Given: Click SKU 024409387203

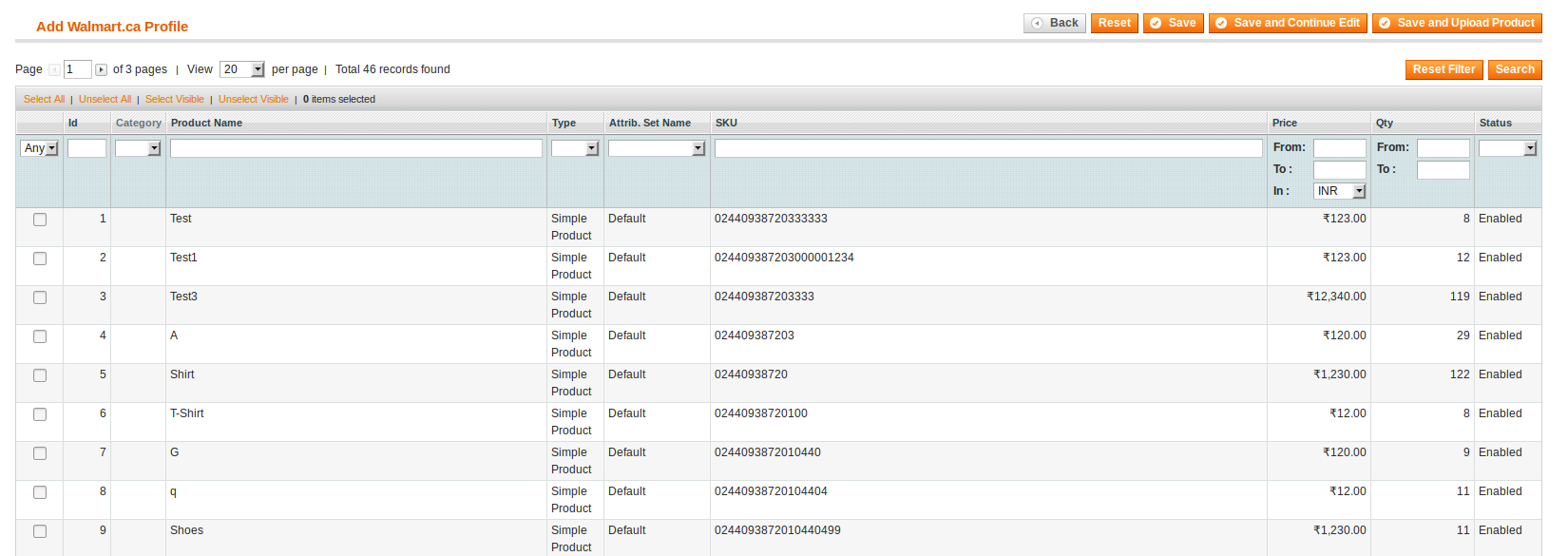Looking at the screenshot, I should coord(755,336).
